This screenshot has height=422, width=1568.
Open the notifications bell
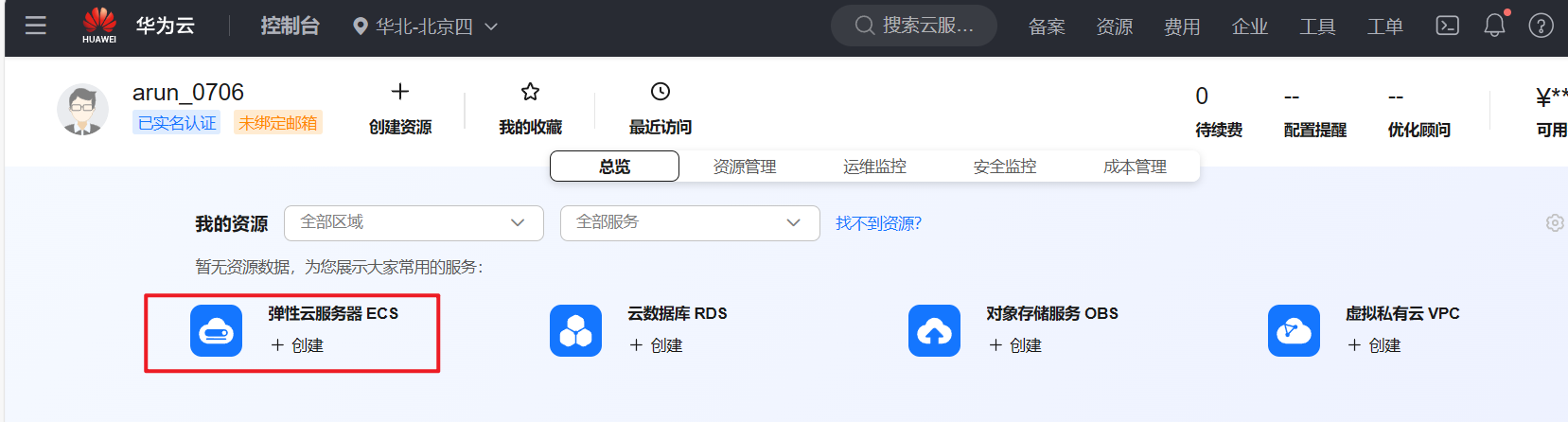point(1494,26)
